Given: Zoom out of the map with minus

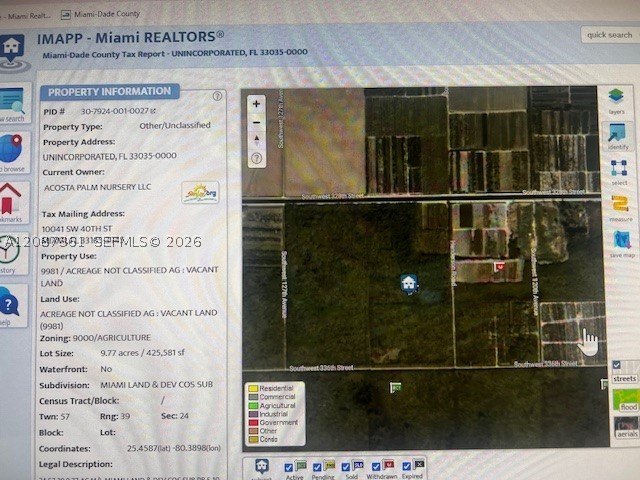Looking at the screenshot, I should tap(256, 122).
